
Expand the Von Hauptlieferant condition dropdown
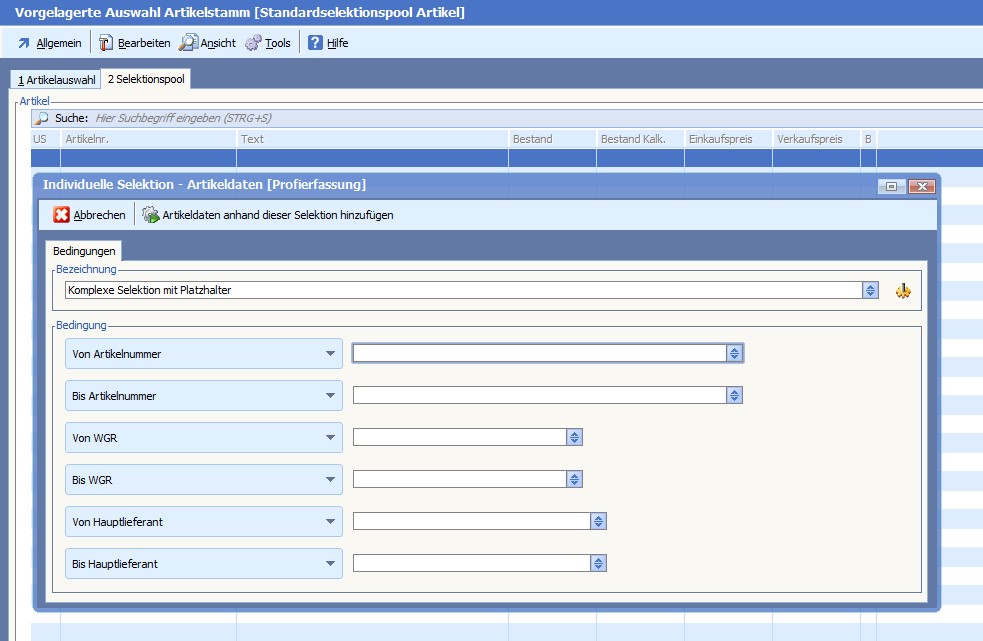pos(330,522)
